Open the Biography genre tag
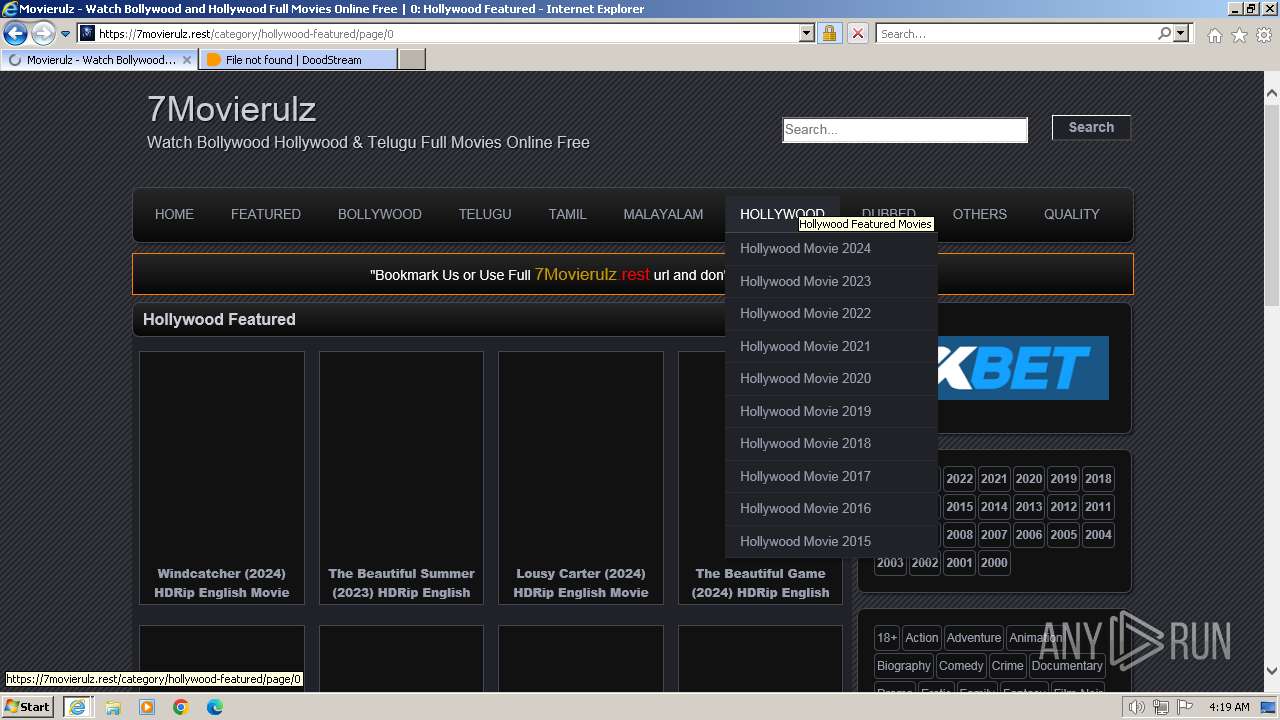The width and height of the screenshot is (1280, 720). [904, 666]
